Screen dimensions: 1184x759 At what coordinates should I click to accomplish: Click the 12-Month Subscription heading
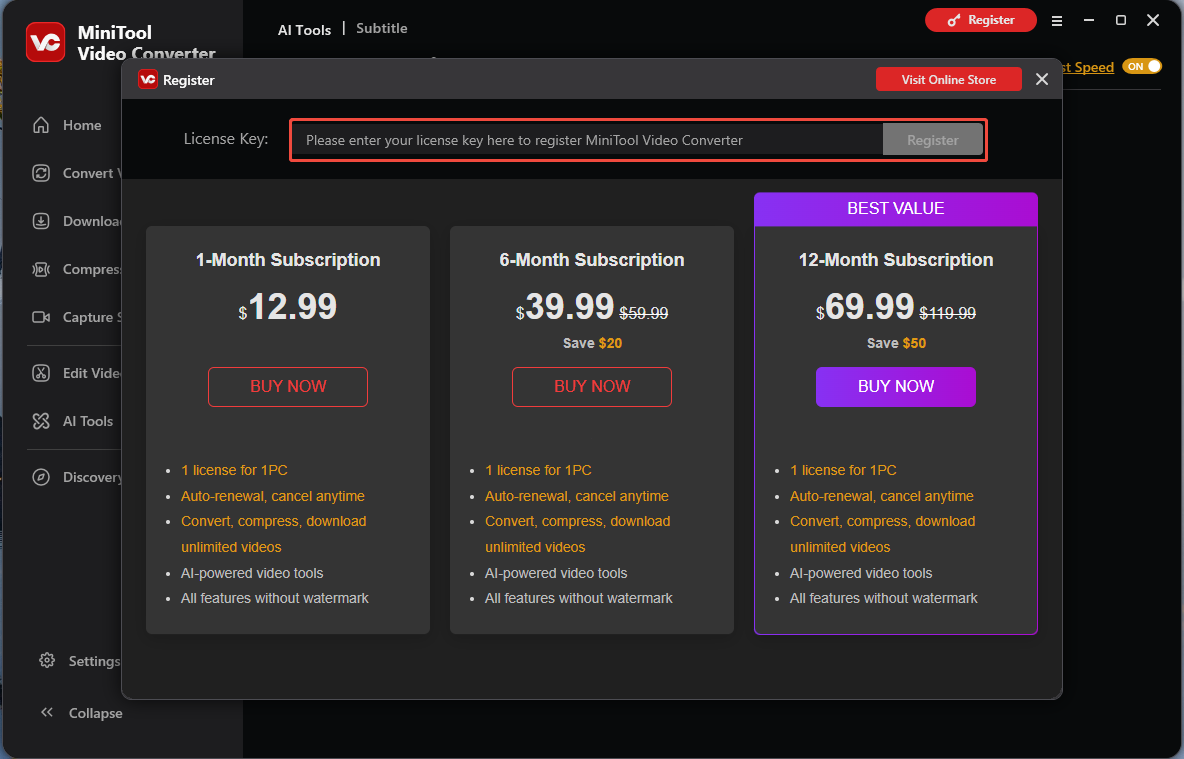[x=896, y=260]
